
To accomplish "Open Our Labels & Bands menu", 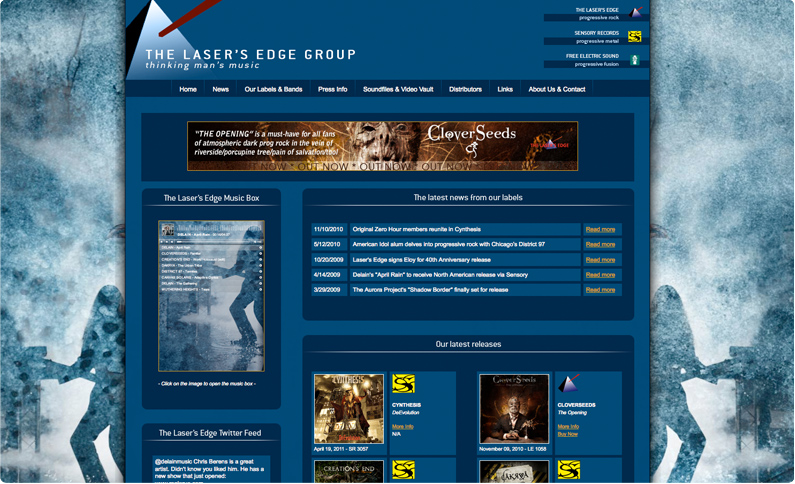I will 273,89.
